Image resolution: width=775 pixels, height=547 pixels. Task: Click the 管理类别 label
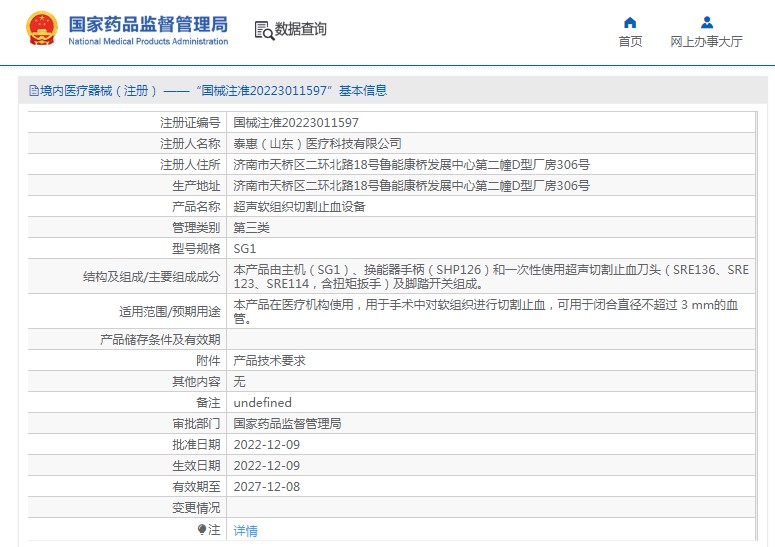click(196, 228)
